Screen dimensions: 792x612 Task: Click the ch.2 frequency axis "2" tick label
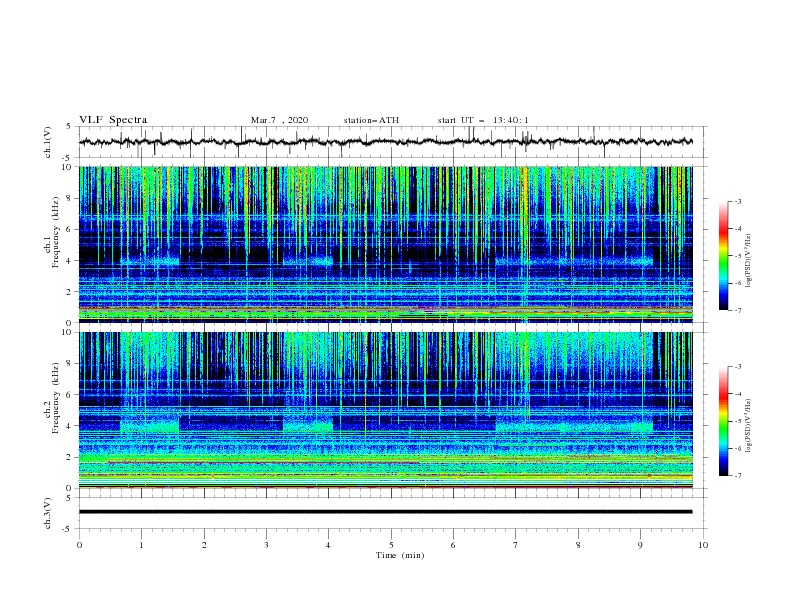(70, 457)
